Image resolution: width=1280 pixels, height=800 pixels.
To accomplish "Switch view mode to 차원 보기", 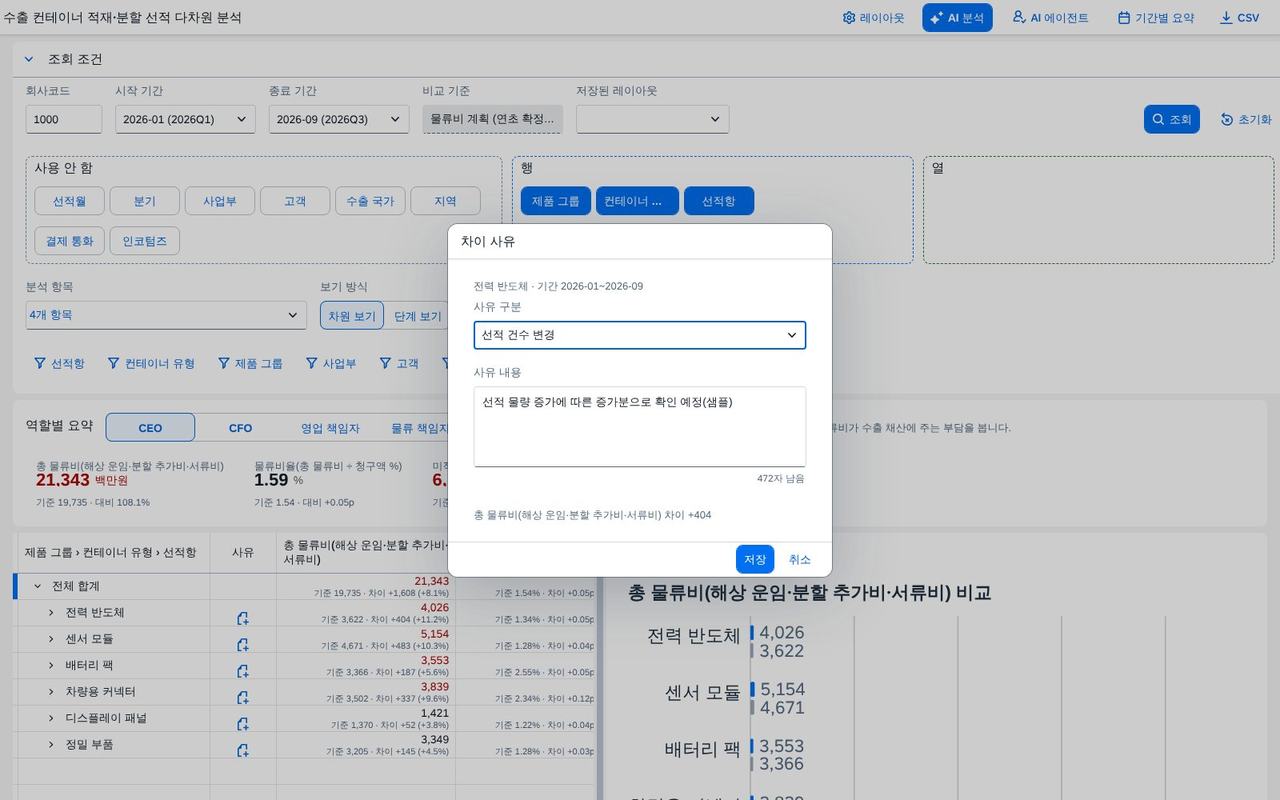I will (352, 316).
